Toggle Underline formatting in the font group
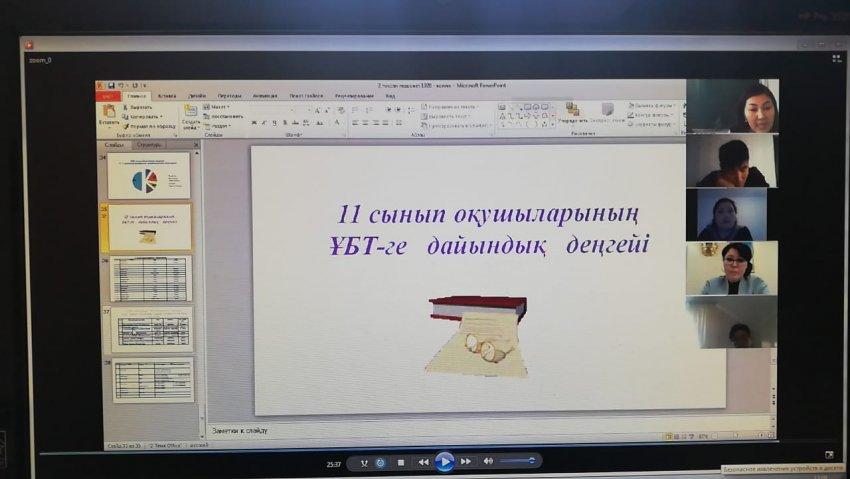 tap(274, 123)
